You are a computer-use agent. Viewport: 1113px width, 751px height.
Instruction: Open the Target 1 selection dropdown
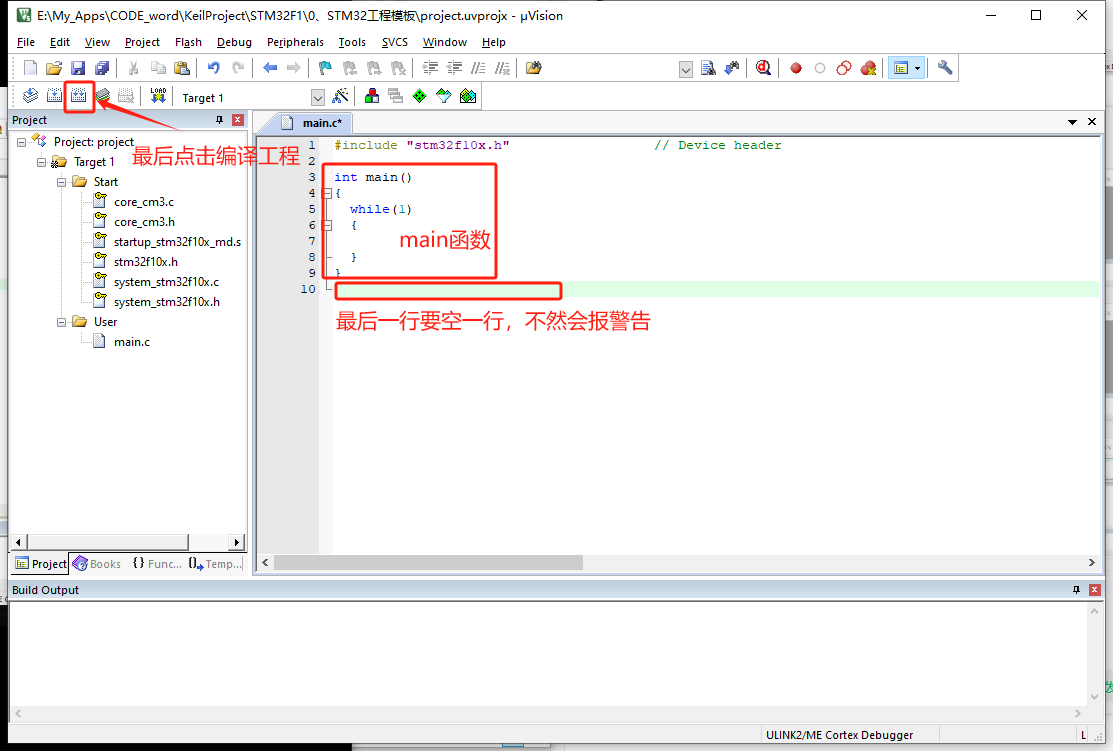pyautogui.click(x=318, y=97)
